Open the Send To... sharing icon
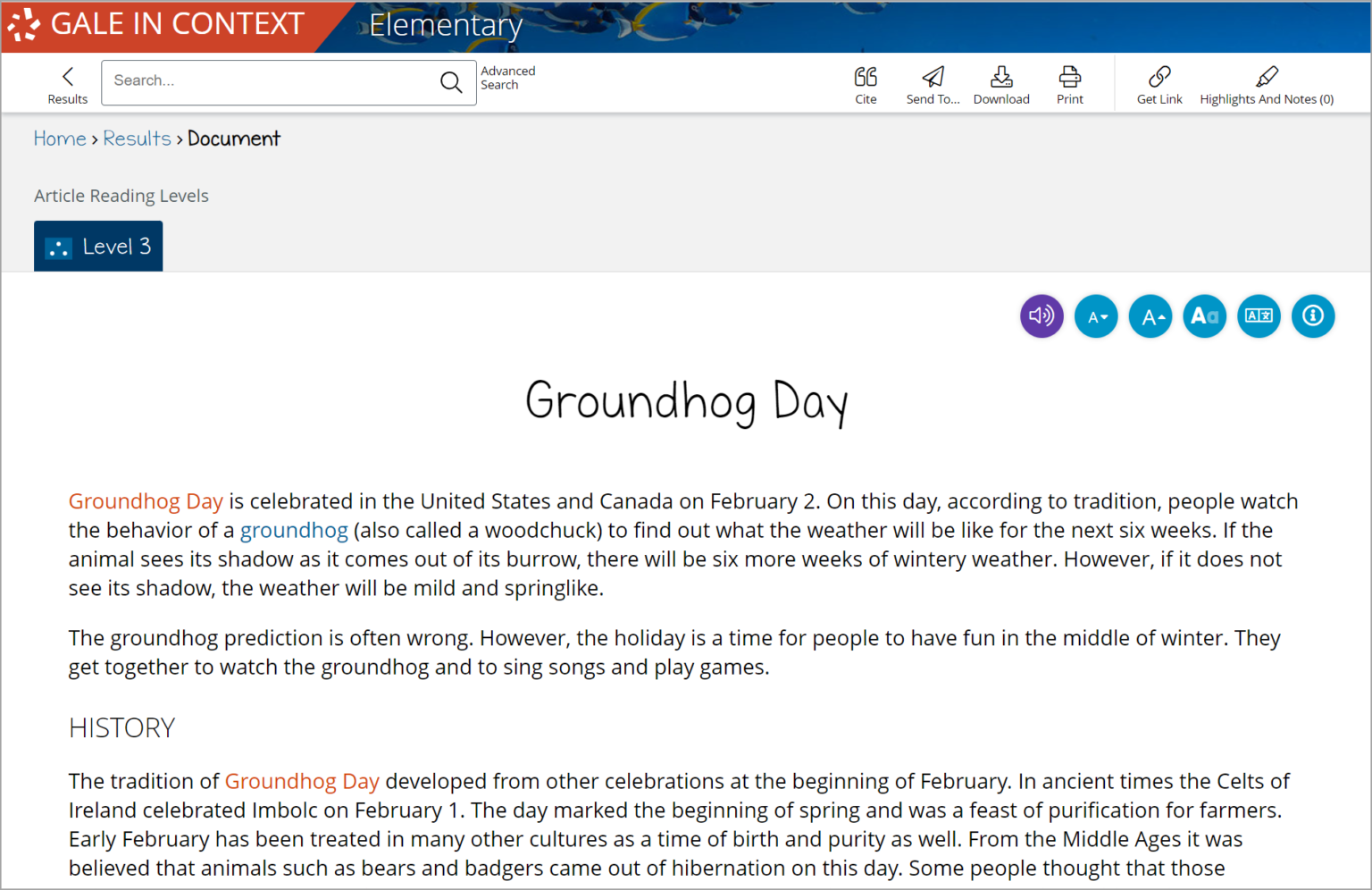This screenshot has height=890, width=1372. tap(933, 83)
